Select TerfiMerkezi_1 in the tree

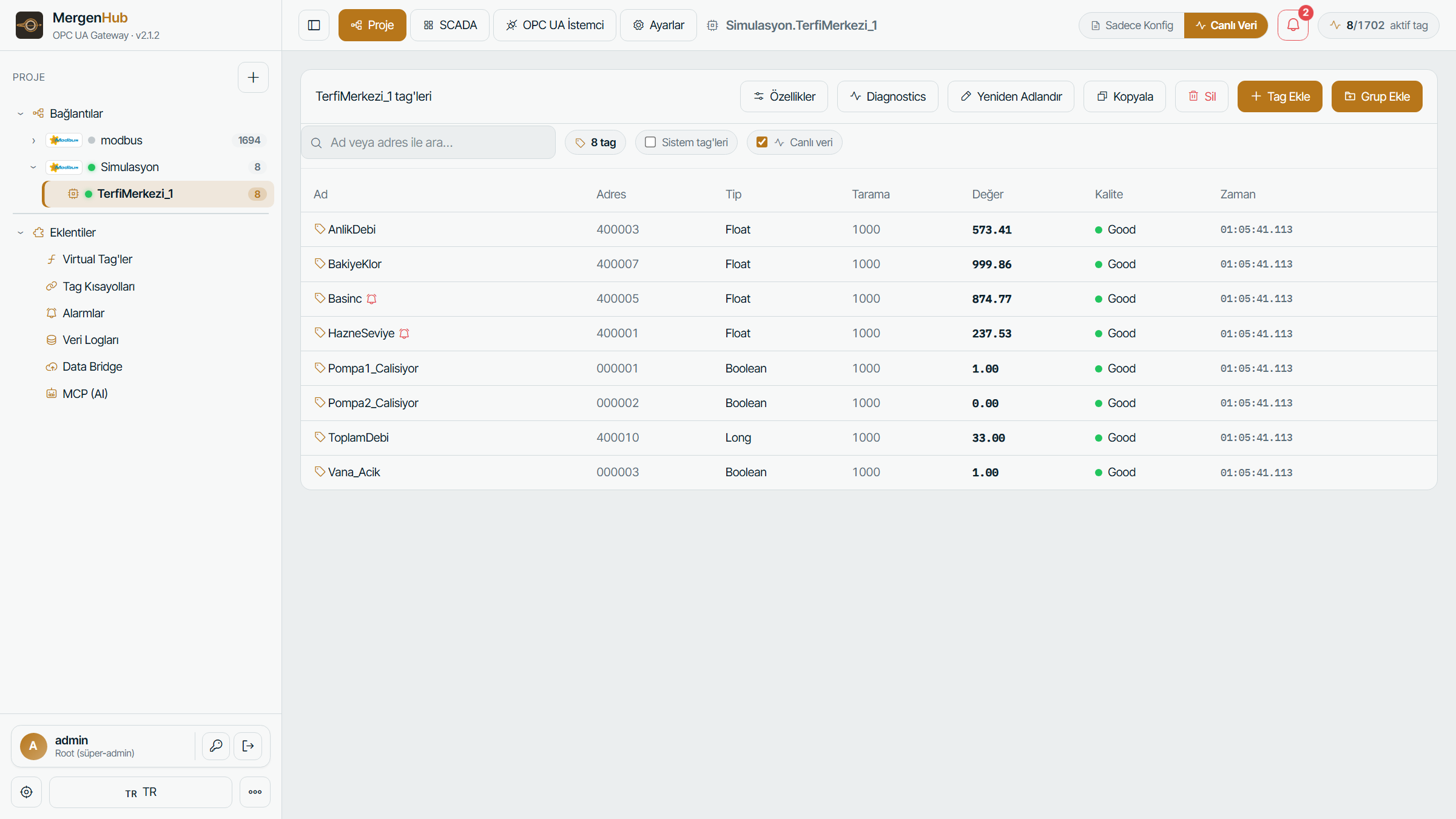159,194
